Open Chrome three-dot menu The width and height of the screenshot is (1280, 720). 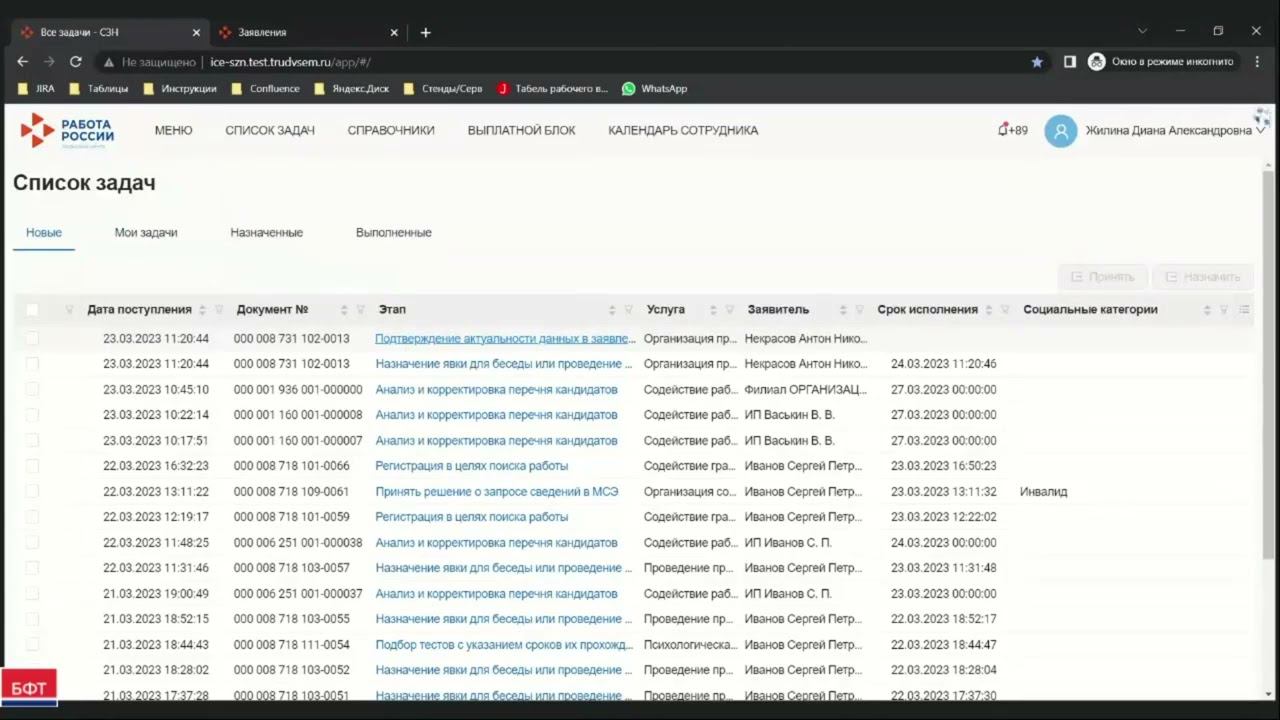point(1257,62)
